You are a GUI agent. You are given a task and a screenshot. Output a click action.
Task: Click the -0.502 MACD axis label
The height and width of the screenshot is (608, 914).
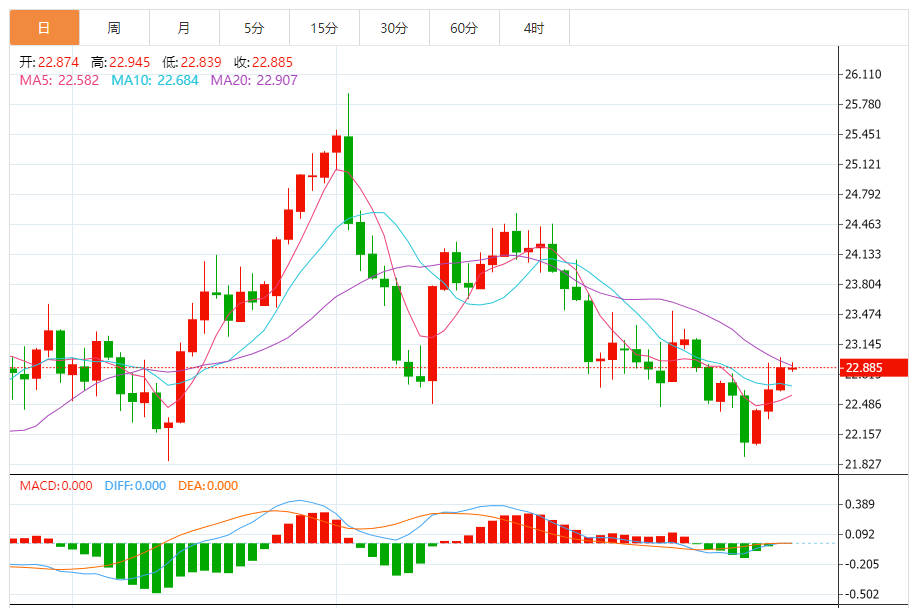pos(860,595)
